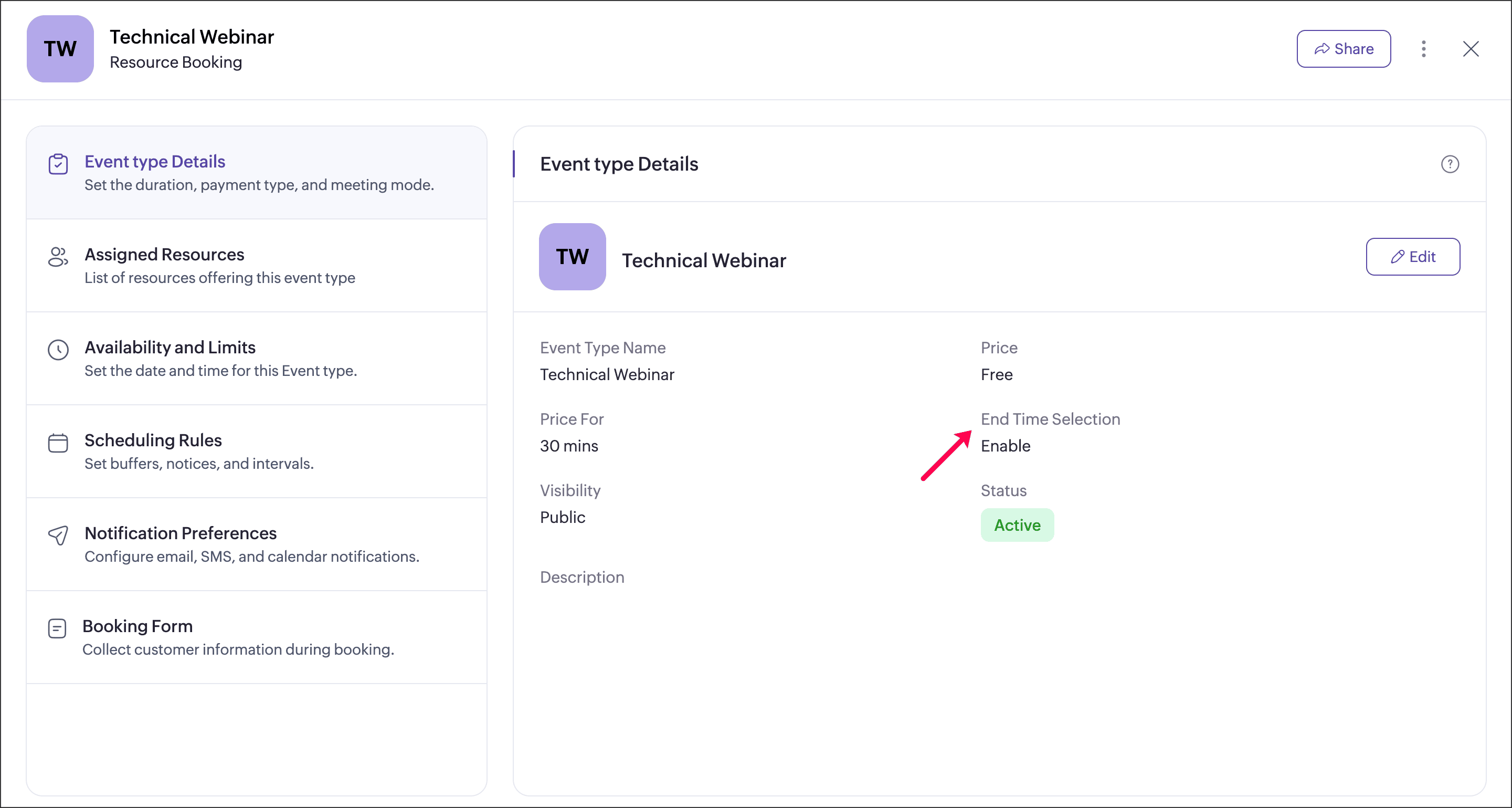
Task: Click the Booking Form document icon
Action: click(57, 628)
